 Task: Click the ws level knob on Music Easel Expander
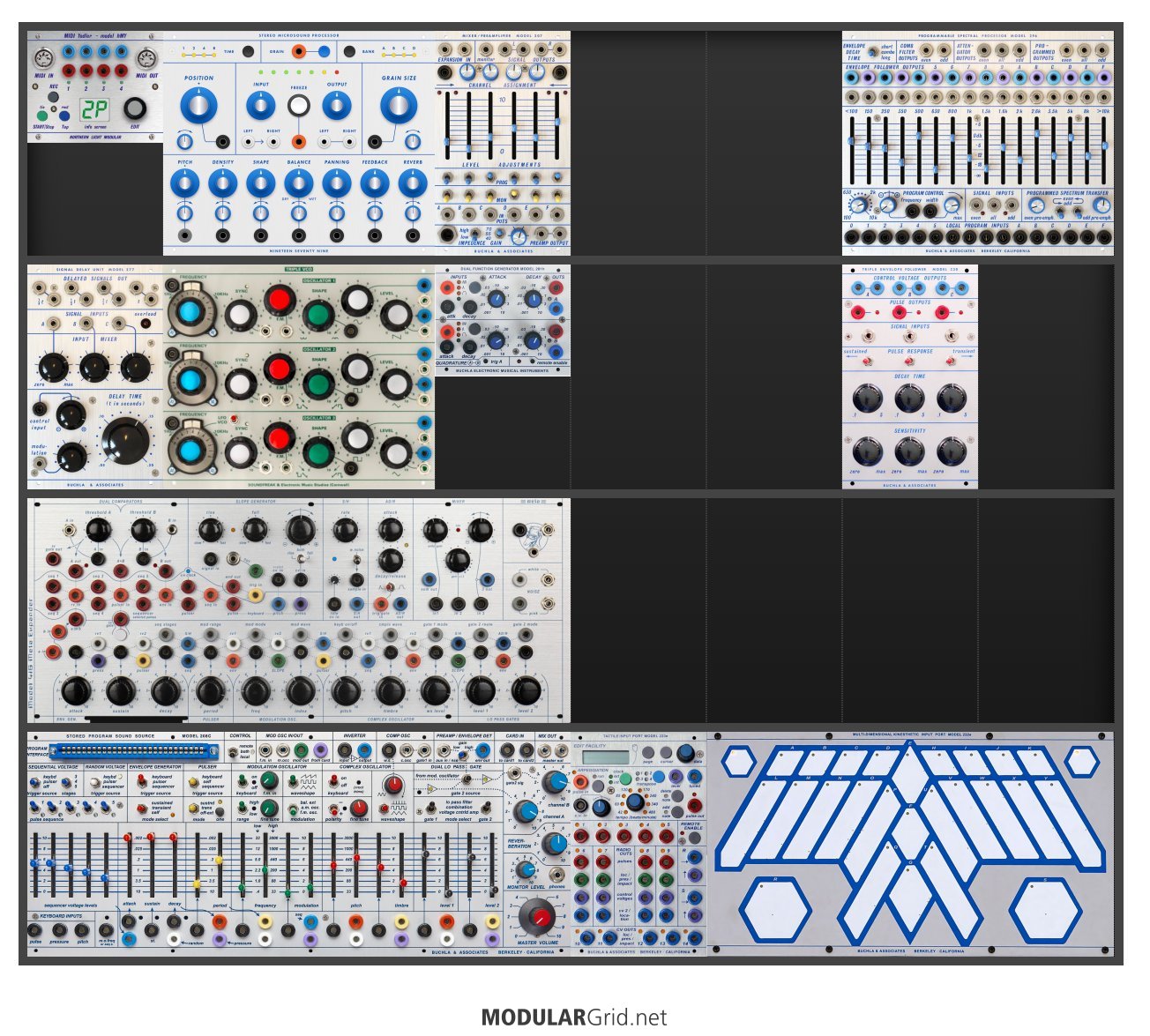pyautogui.click(x=435, y=692)
